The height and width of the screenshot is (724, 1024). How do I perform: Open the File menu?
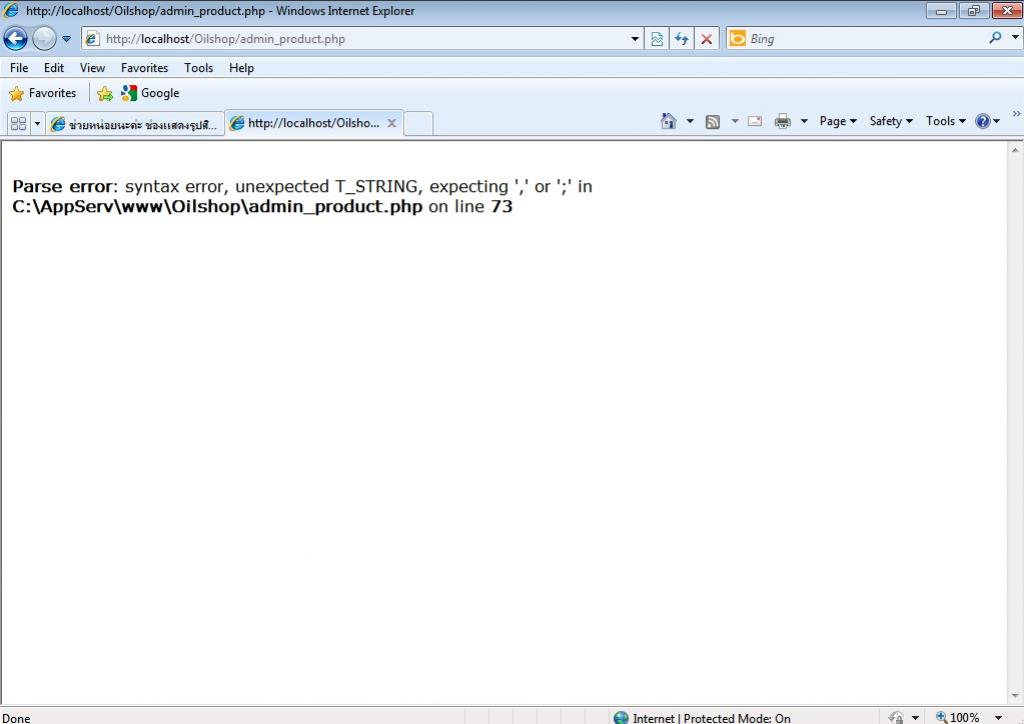tap(19, 68)
